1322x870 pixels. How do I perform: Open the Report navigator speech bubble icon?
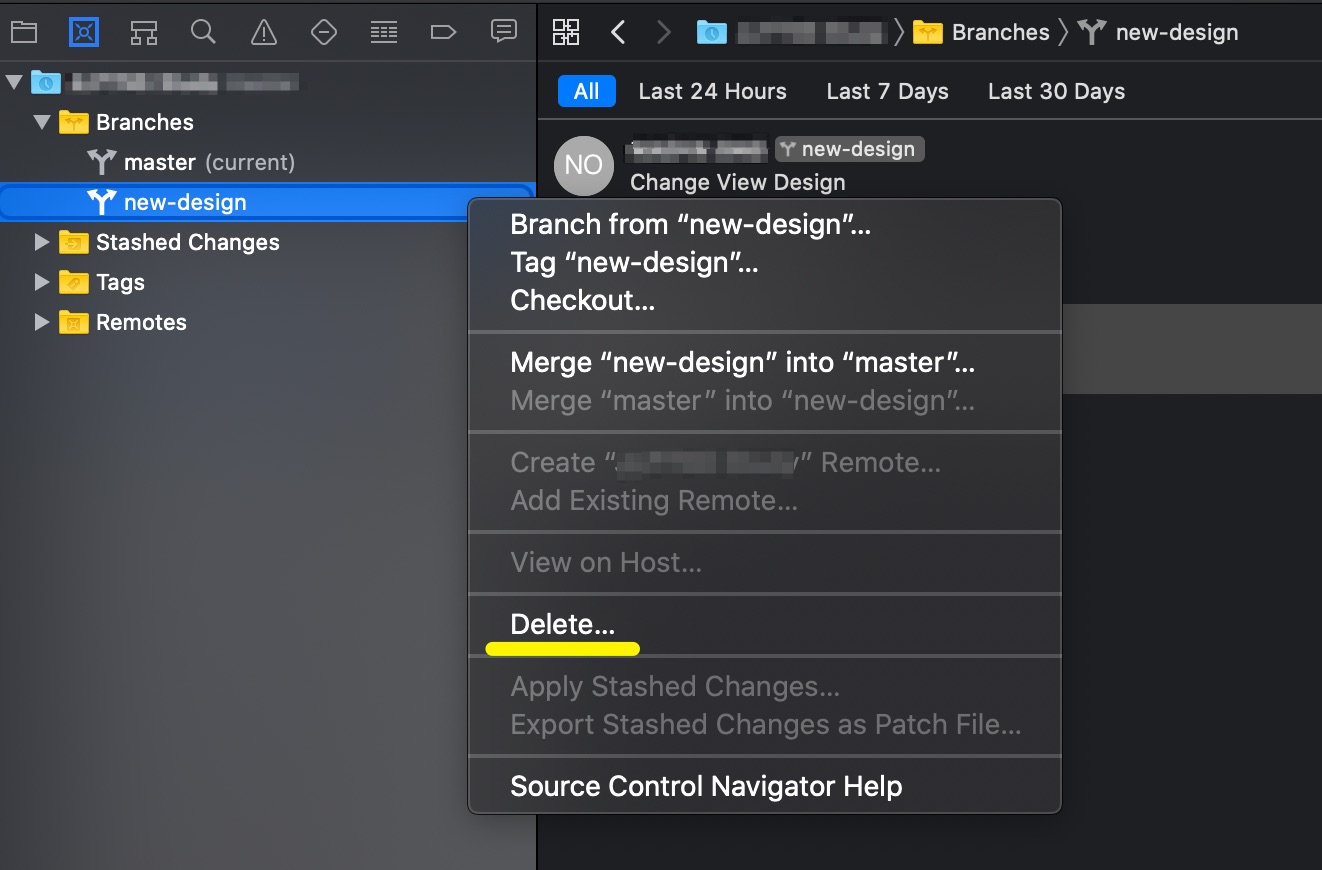[504, 31]
